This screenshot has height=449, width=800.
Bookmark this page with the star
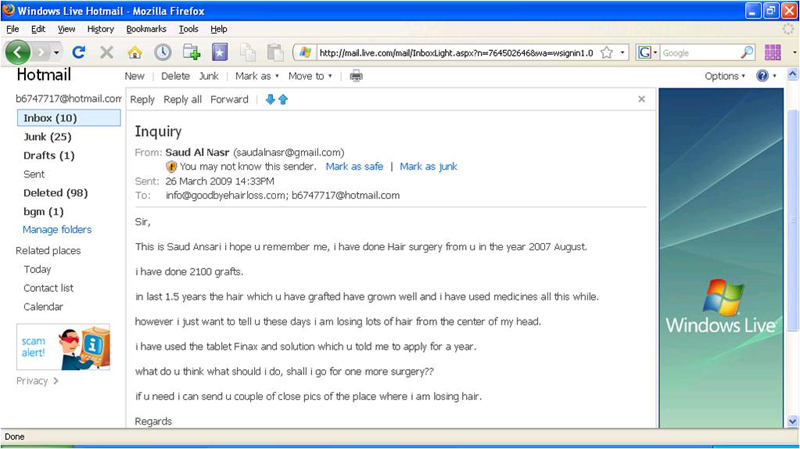(x=607, y=53)
